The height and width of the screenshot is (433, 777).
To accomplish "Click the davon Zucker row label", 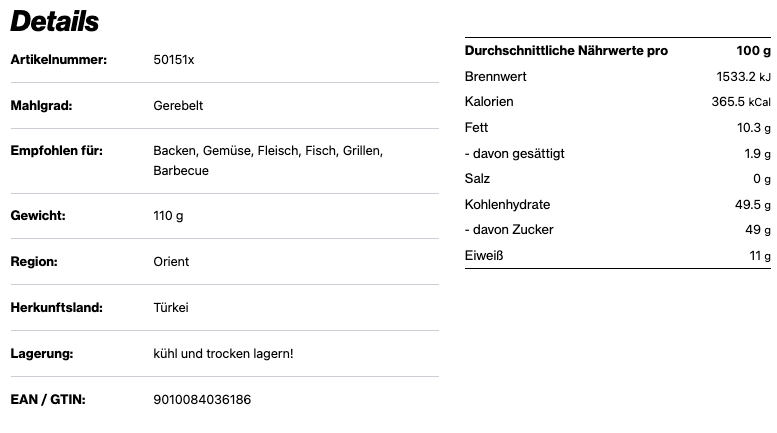I will point(509,230).
